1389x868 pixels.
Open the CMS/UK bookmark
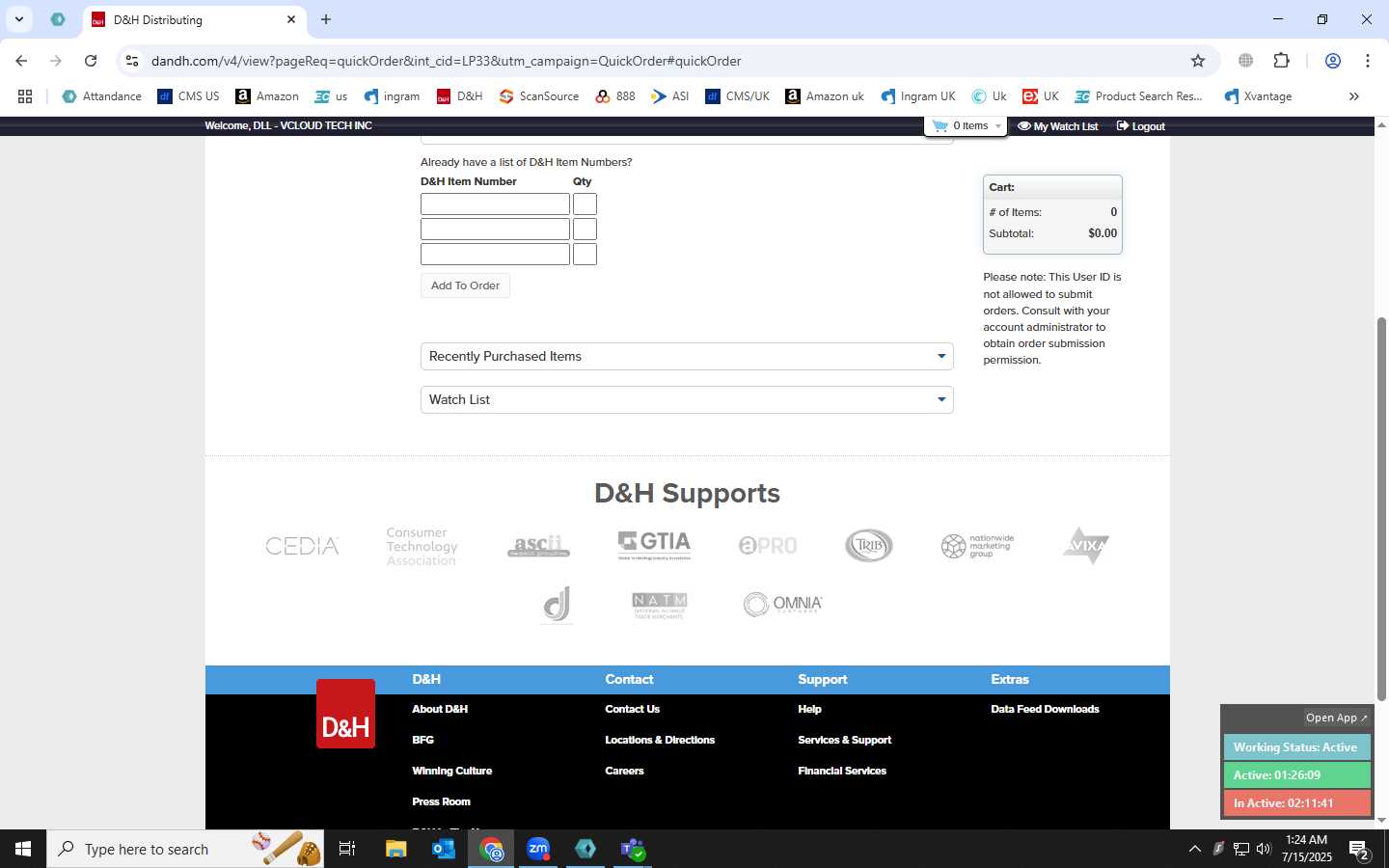click(x=738, y=96)
